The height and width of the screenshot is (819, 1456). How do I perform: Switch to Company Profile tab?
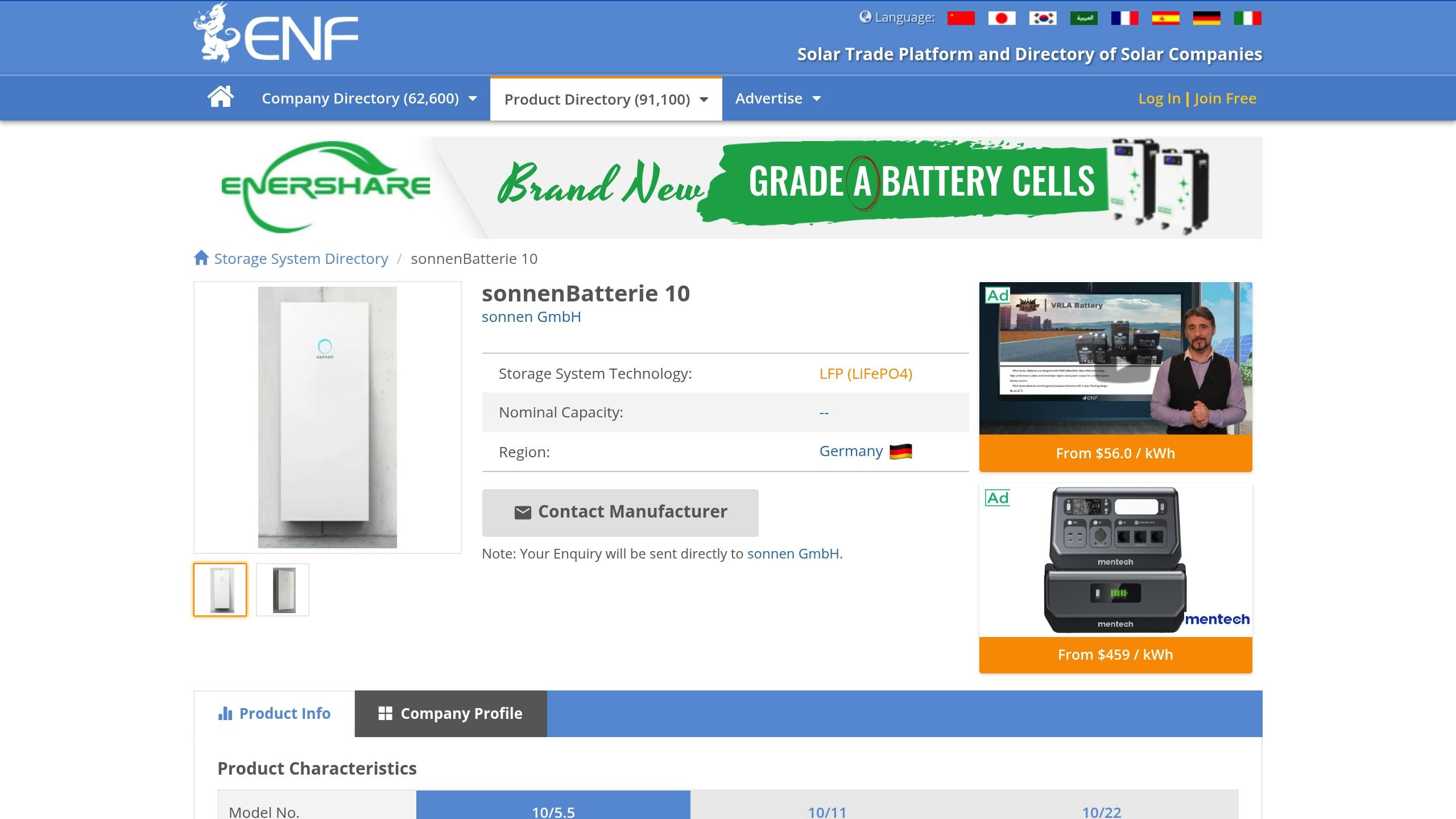tap(450, 714)
